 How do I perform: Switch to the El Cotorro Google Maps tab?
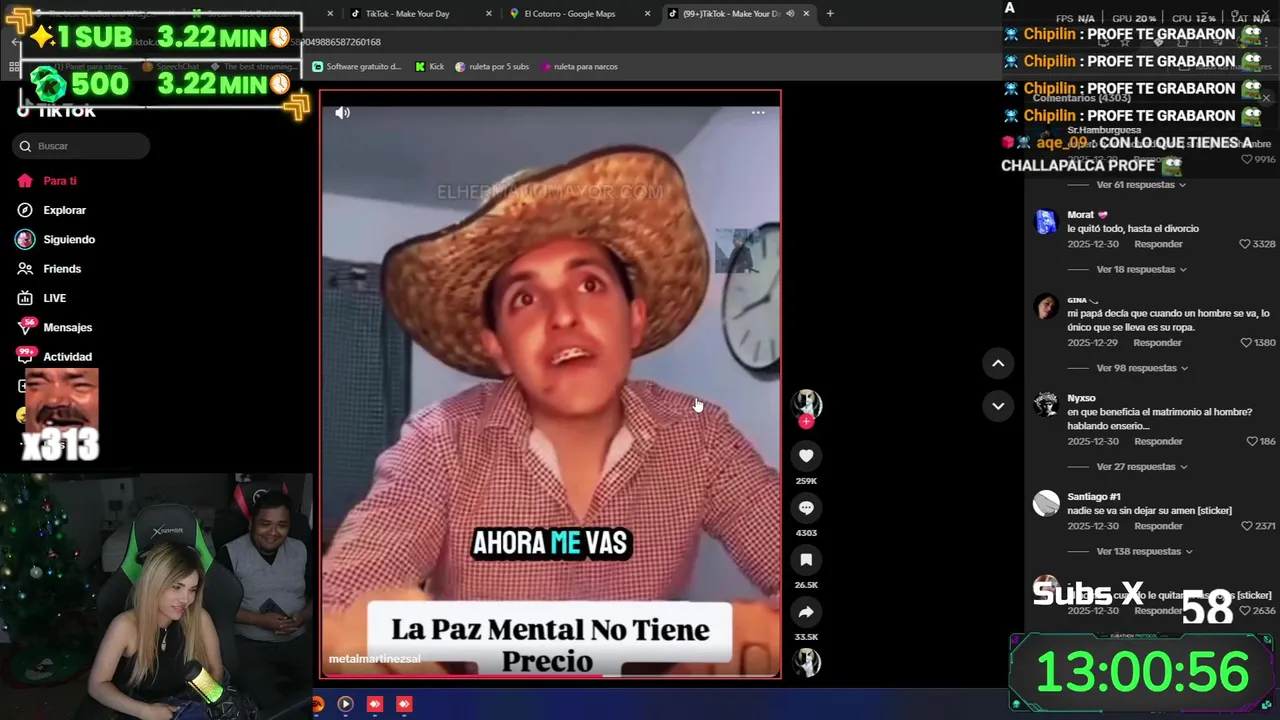pos(570,14)
